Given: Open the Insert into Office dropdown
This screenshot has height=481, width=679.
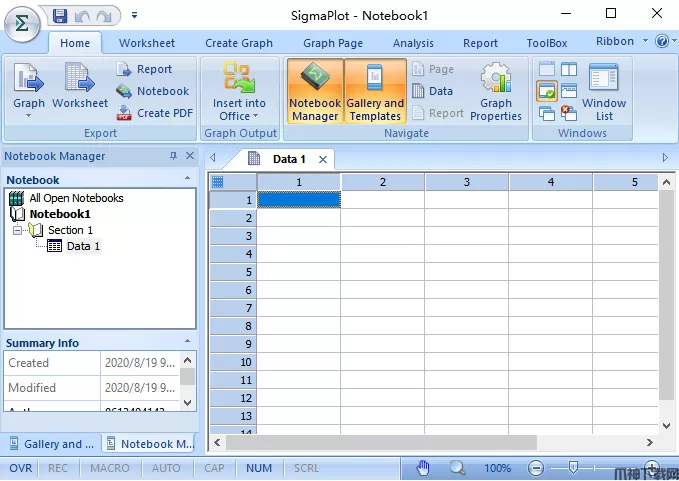Looking at the screenshot, I should pos(239,91).
